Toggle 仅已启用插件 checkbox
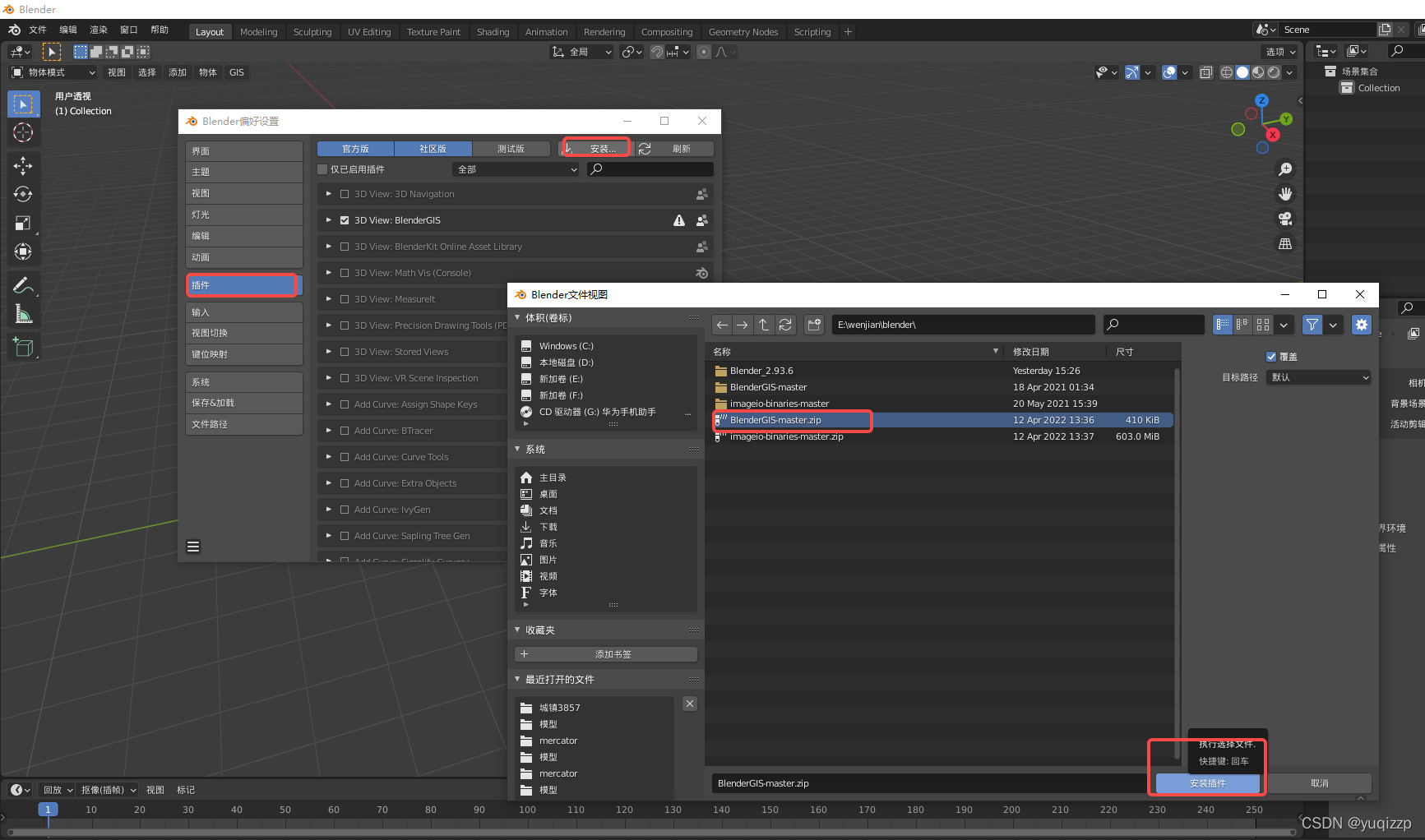Screen dimensions: 1425x840 (x=322, y=169)
